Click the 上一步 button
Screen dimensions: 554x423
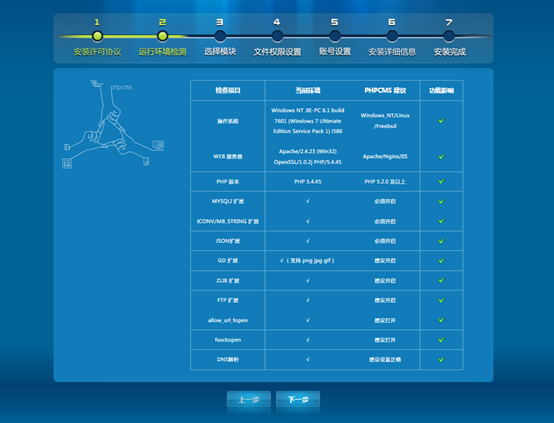pos(249,399)
